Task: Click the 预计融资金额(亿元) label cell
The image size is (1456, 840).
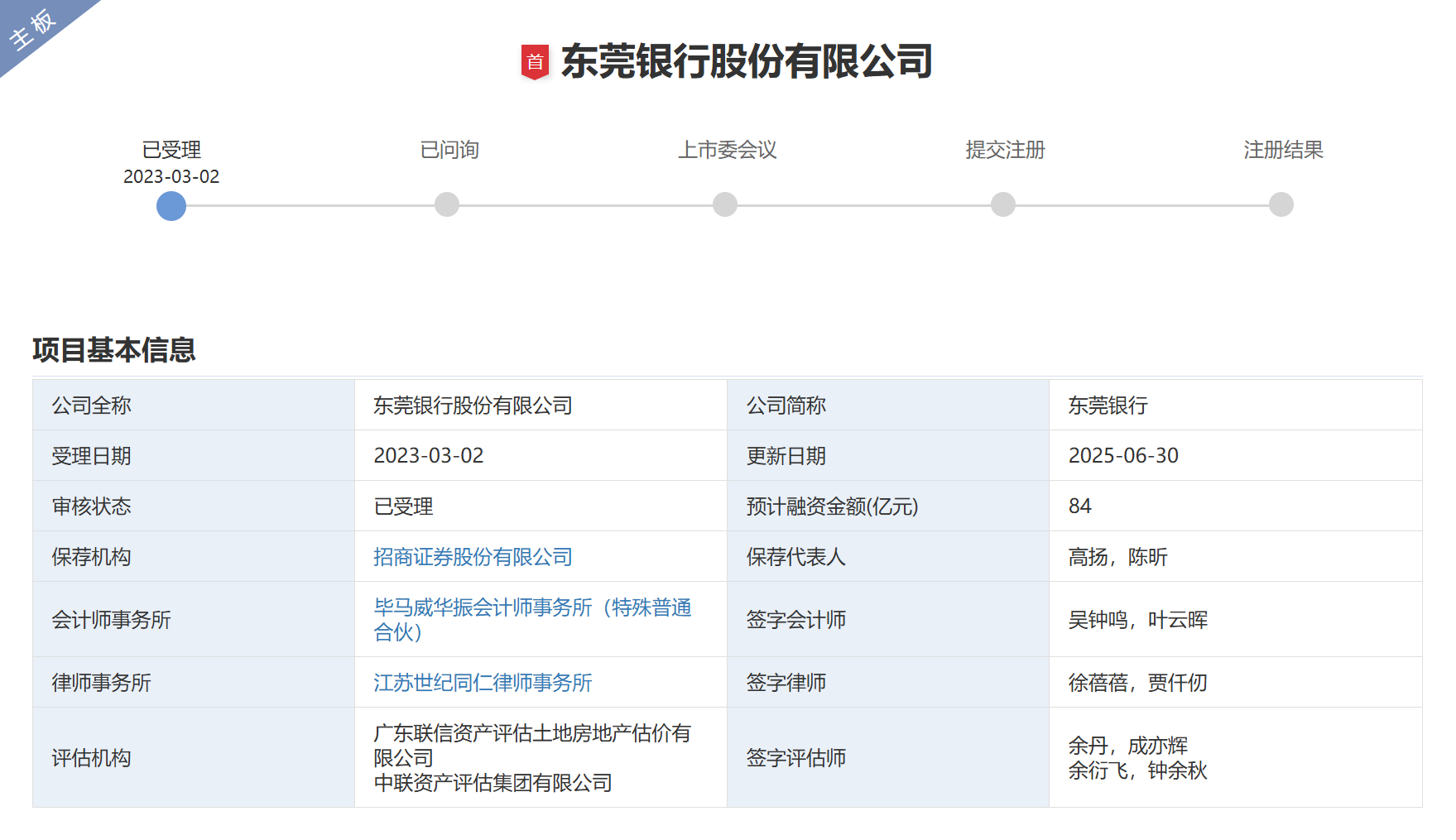Action: tap(888, 506)
